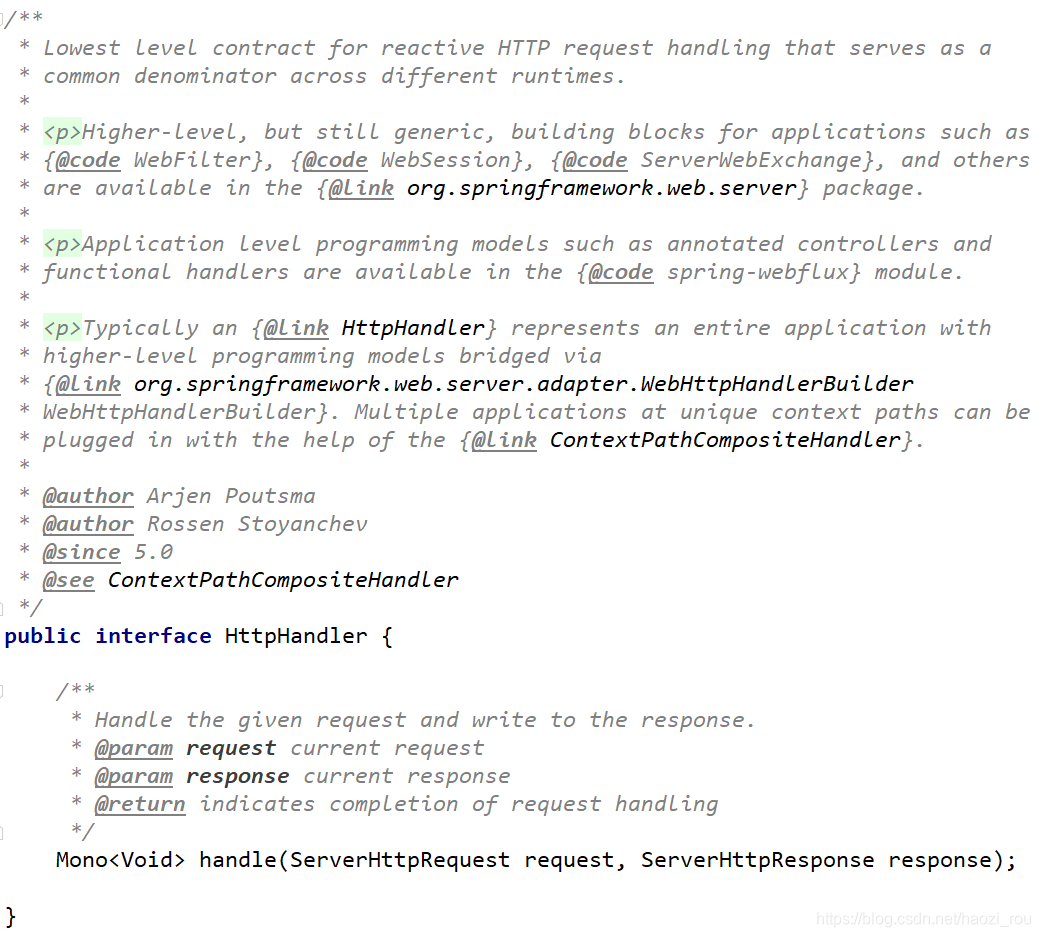Click the interface keyword
This screenshot has height=937, width=1040.
click(153, 636)
